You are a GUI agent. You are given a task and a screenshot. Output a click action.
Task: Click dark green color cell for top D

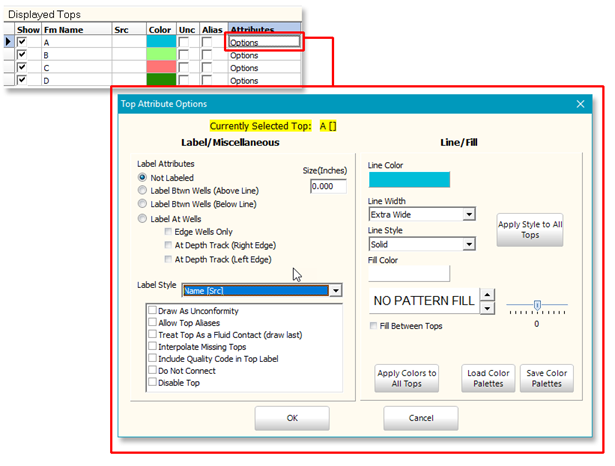(161, 80)
